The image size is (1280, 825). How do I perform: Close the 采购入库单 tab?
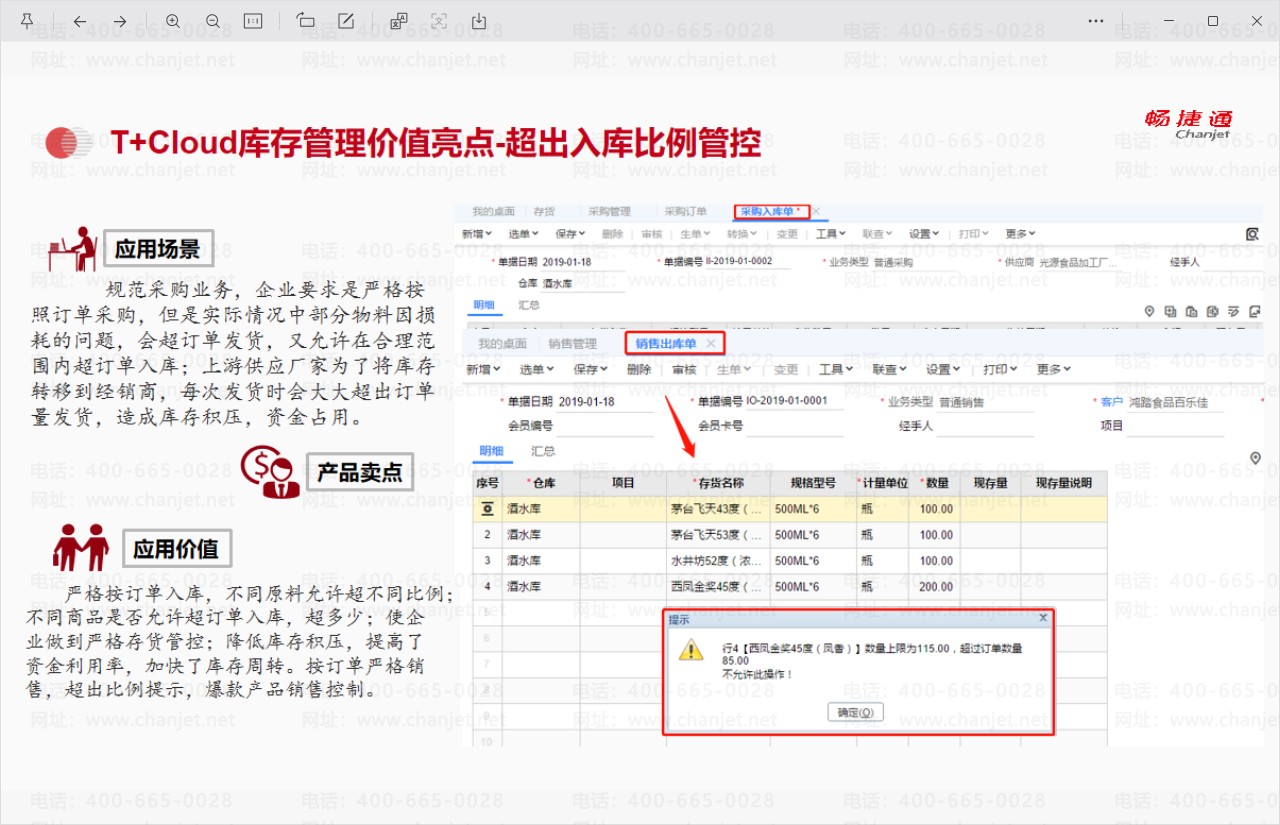coord(816,212)
